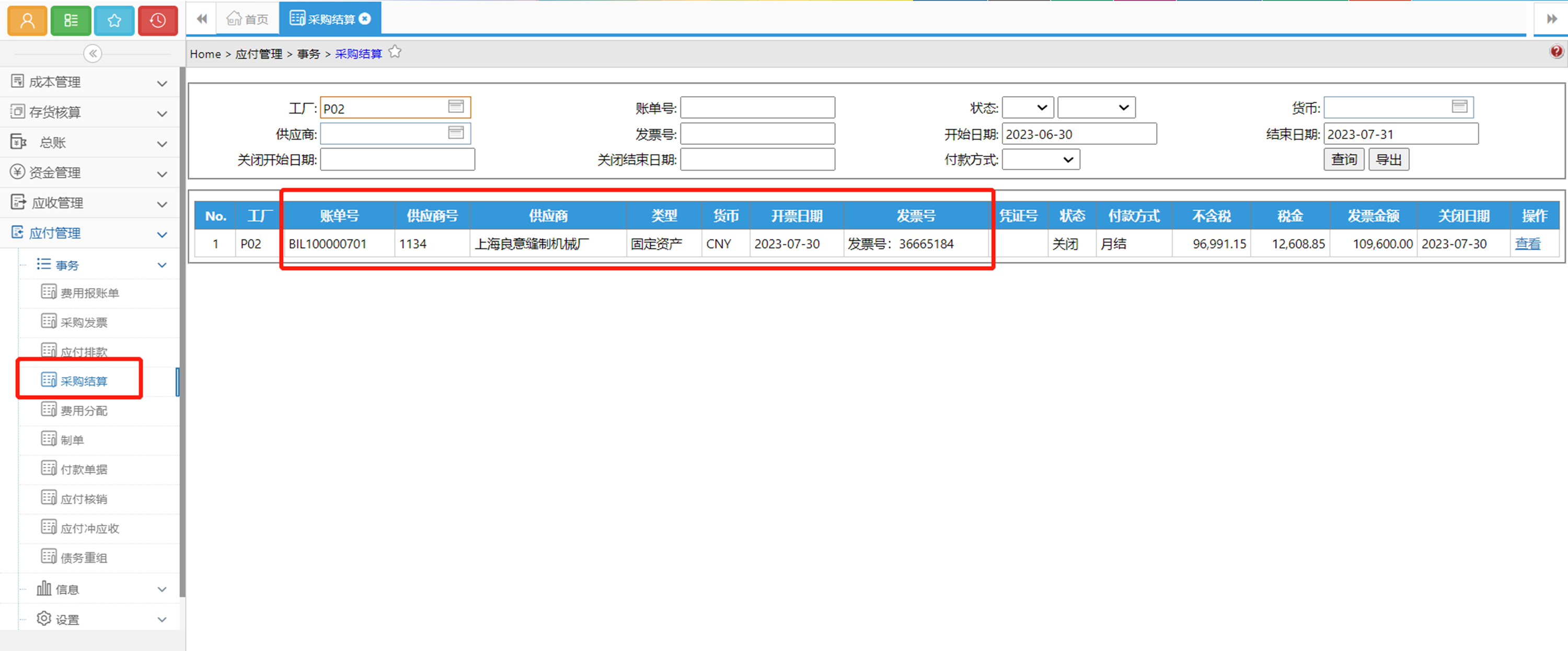Screen dimensions: 1568x651
Task: Click the 导出 button
Action: click(1389, 159)
